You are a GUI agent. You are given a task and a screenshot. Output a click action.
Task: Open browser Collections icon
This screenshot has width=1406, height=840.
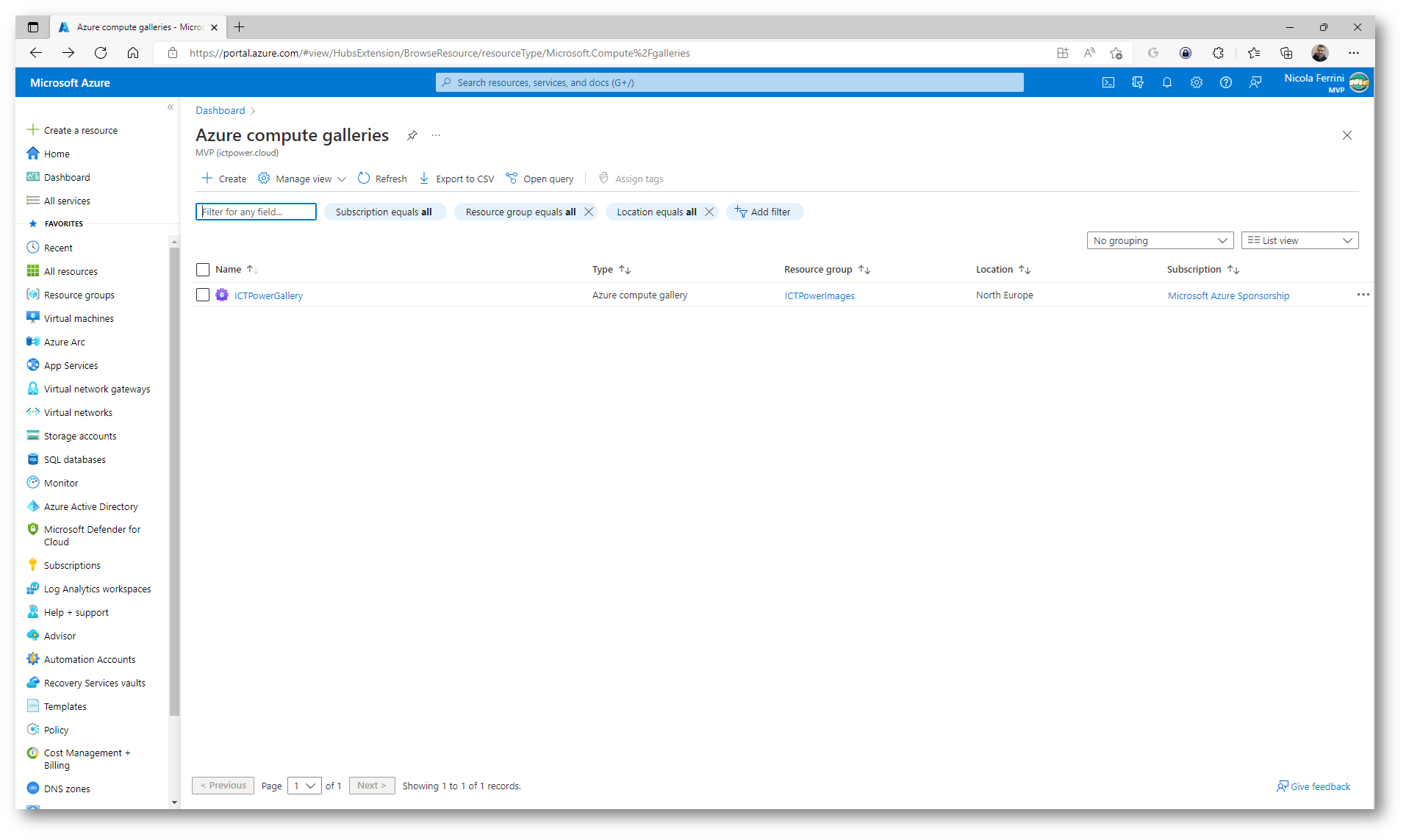click(x=1286, y=53)
